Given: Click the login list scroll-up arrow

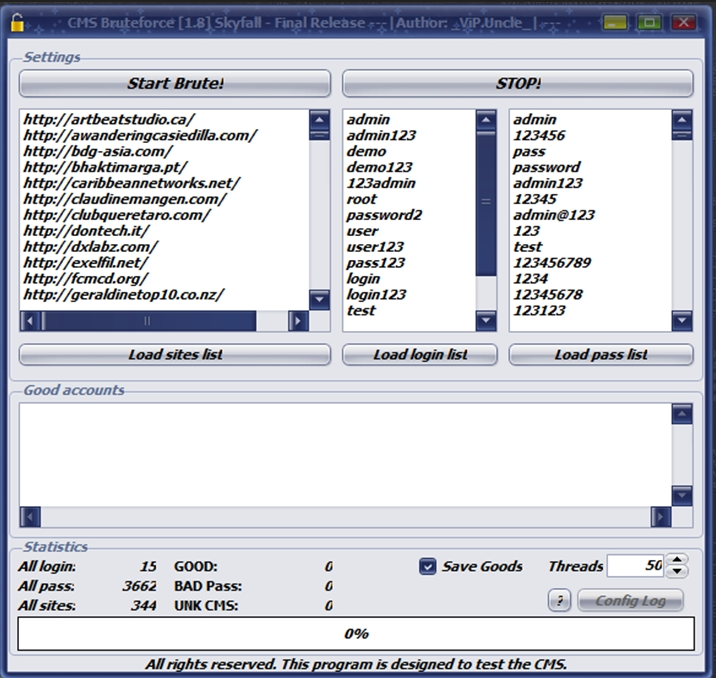Looking at the screenshot, I should coord(486,121).
